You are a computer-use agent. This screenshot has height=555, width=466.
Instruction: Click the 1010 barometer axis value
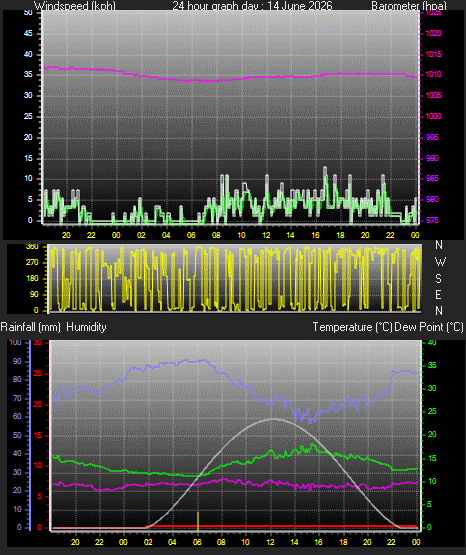tap(433, 74)
